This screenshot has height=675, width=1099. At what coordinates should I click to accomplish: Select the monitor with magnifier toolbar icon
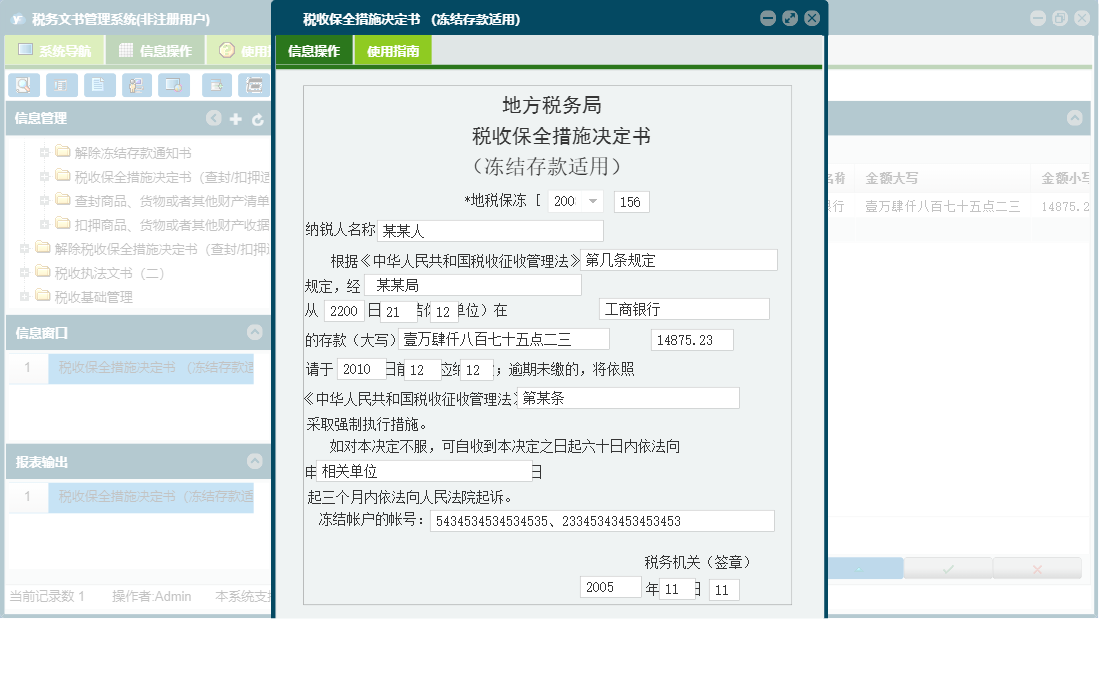click(174, 85)
